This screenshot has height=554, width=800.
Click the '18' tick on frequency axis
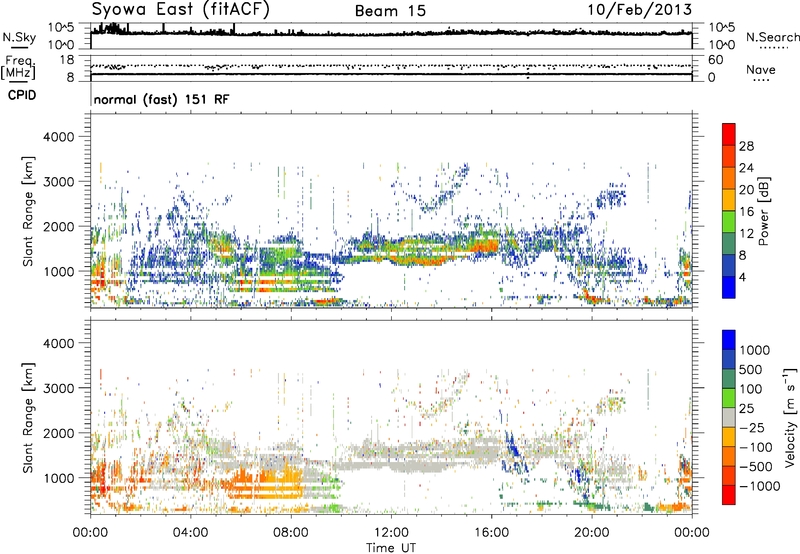pyautogui.click(x=66, y=60)
